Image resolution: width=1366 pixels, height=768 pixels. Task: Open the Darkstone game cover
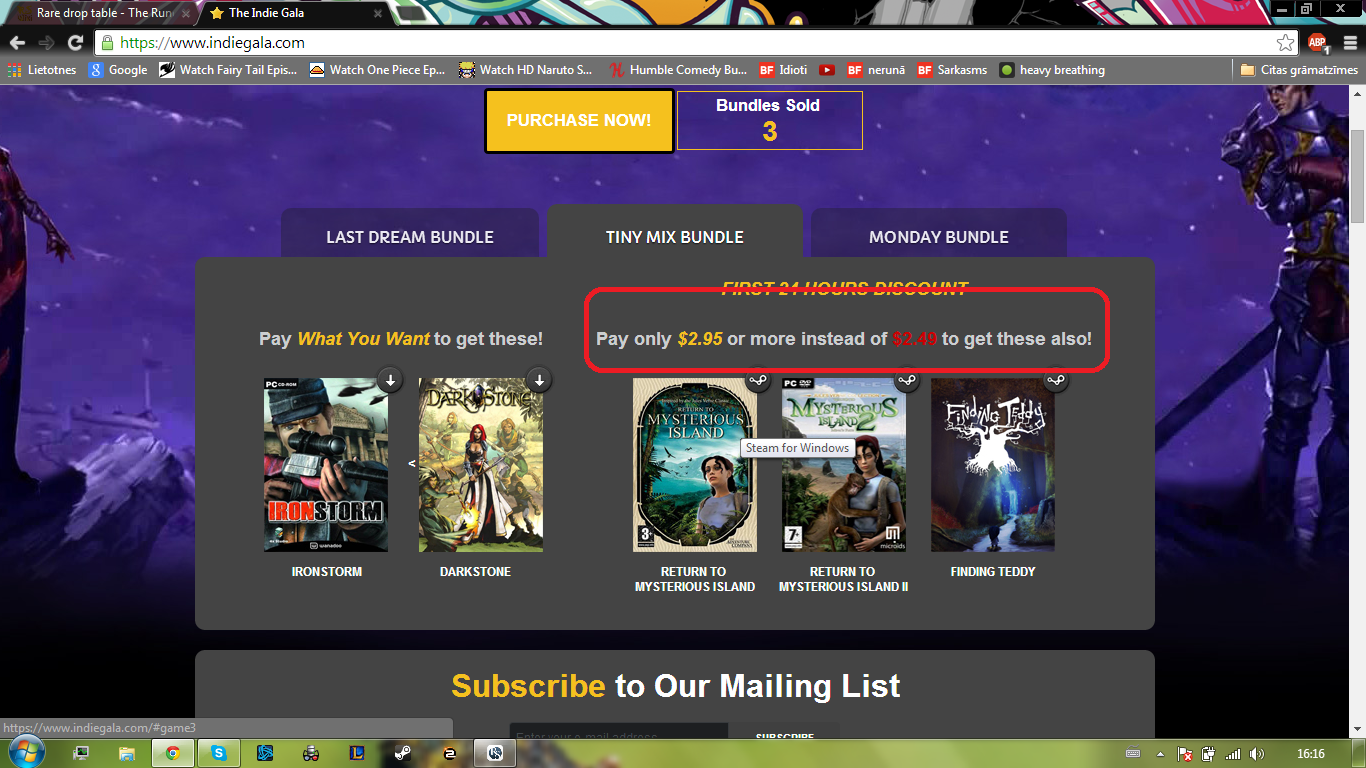pos(481,465)
